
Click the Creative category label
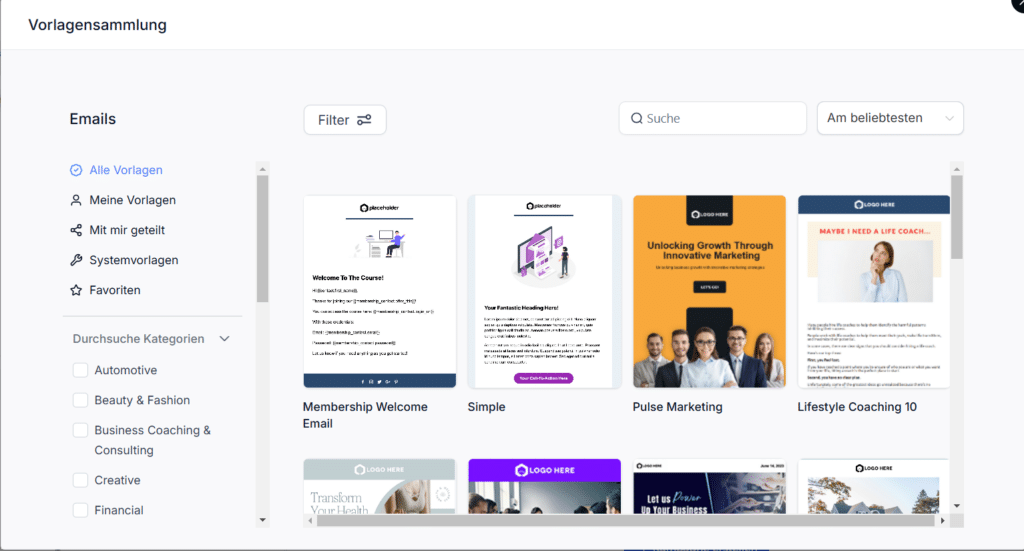(x=117, y=480)
